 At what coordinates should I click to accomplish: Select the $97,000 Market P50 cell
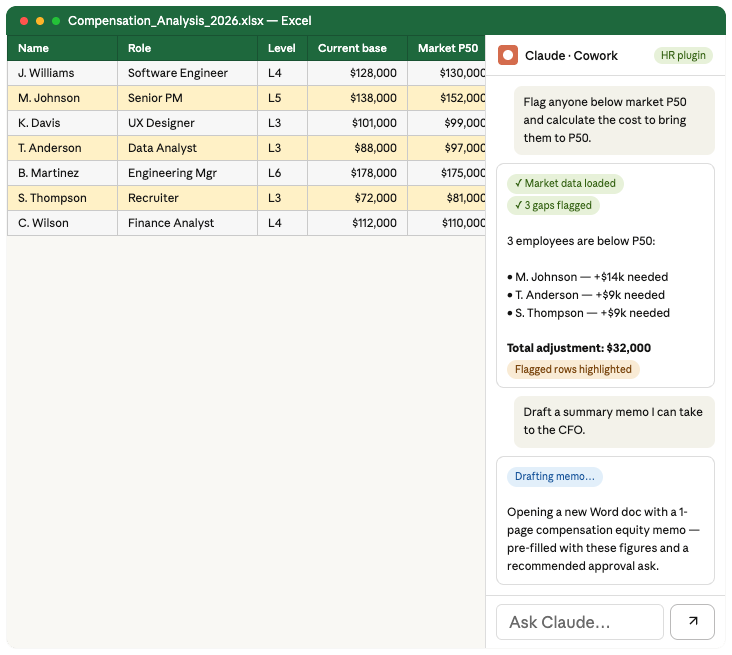(446, 148)
